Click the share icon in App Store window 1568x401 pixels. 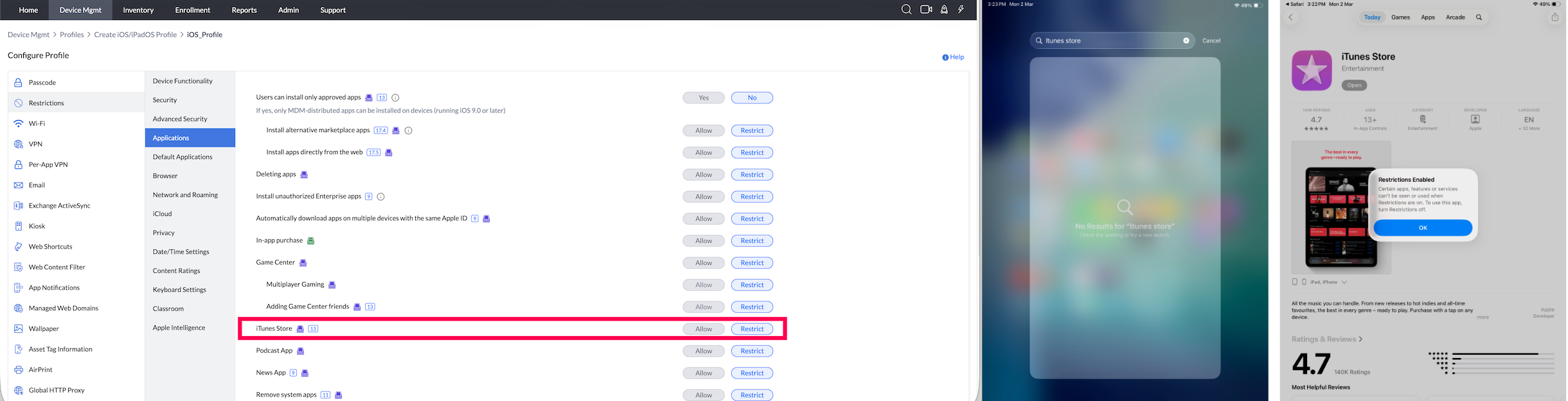click(1555, 17)
